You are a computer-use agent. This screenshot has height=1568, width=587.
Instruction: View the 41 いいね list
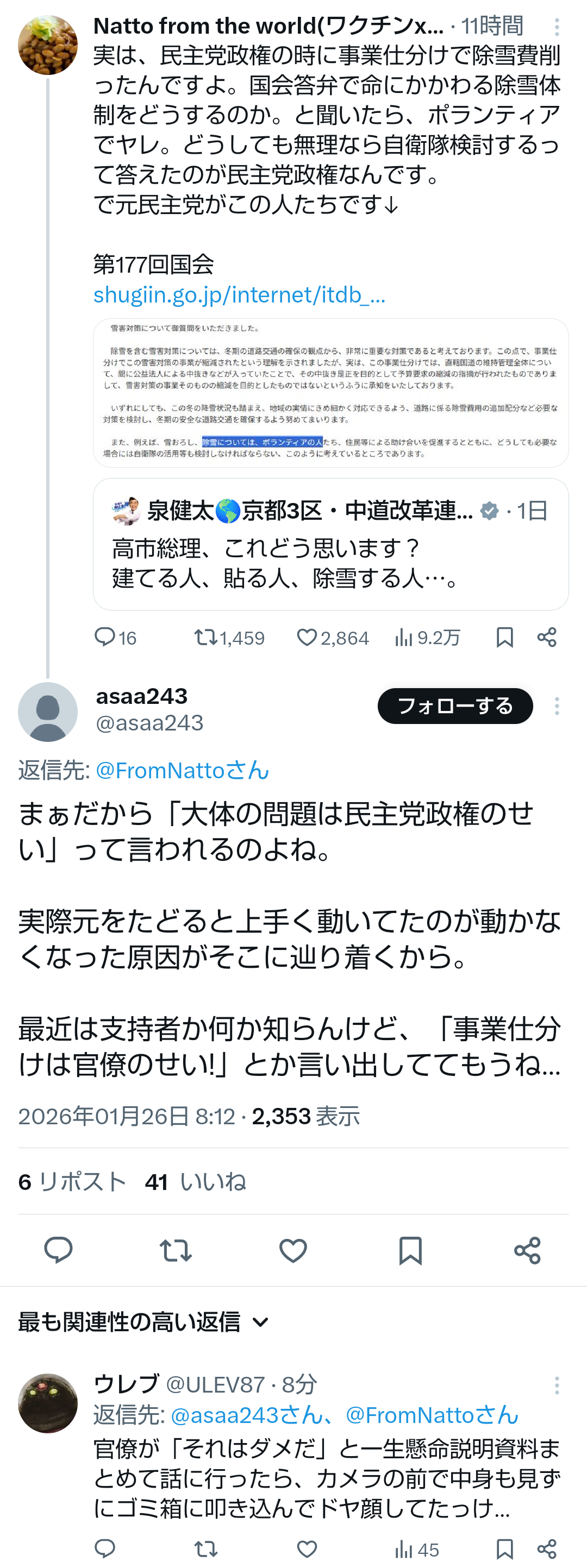click(196, 1181)
